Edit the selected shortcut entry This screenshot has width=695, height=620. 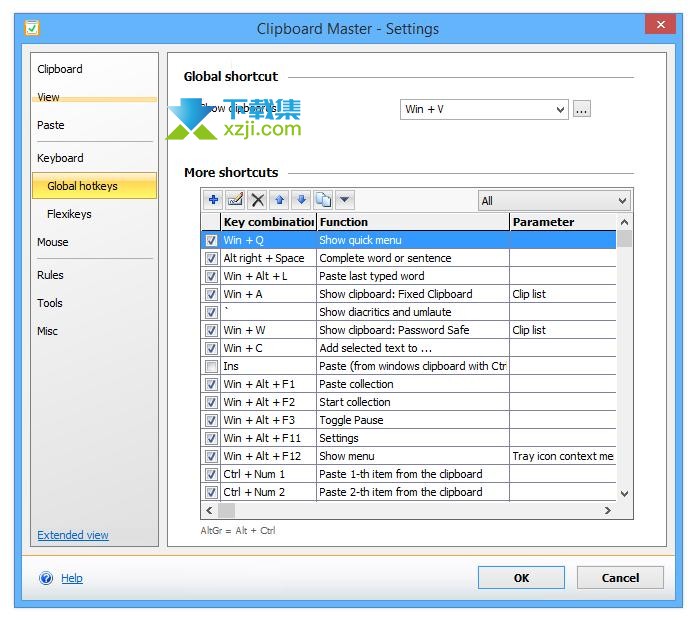pos(235,200)
